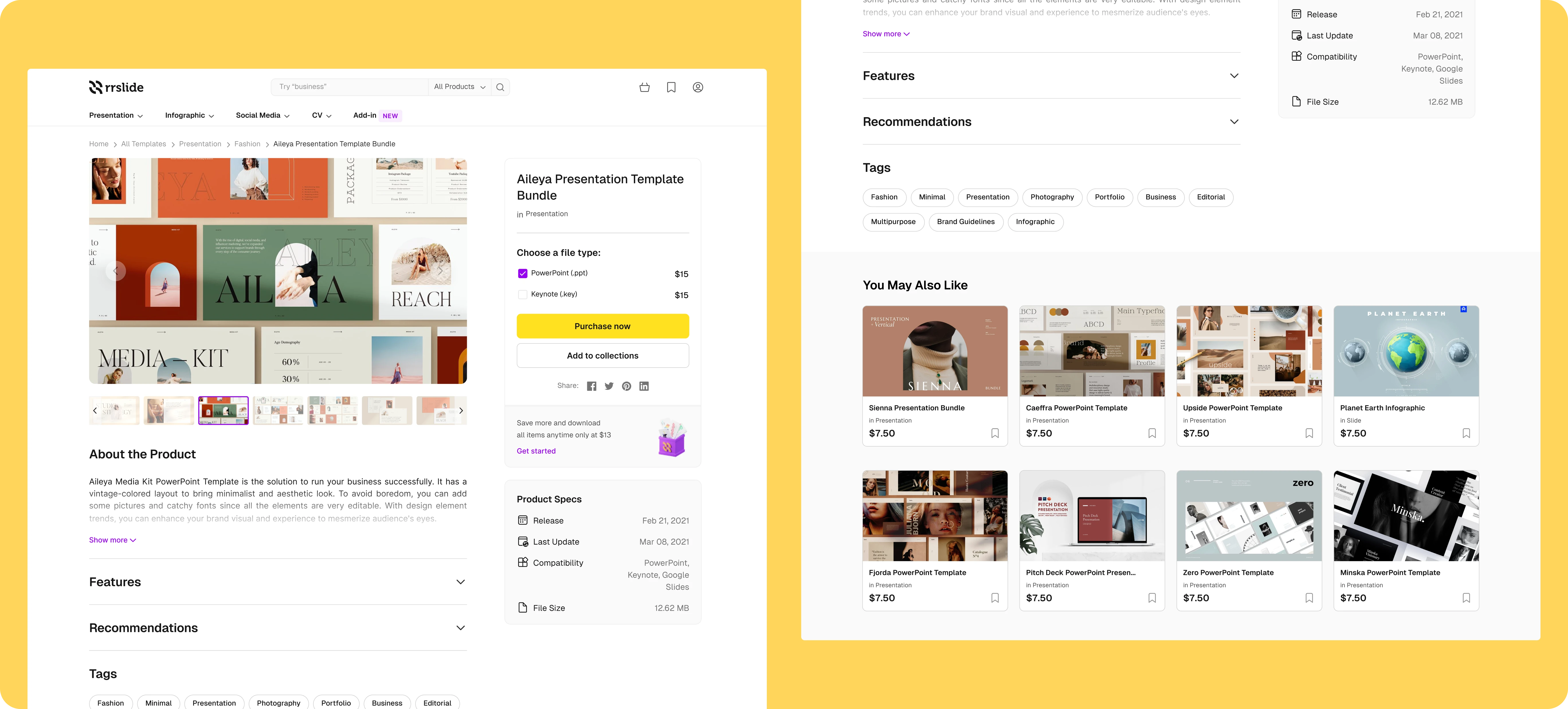Click next arrow in thumbnail strip

coord(461,411)
